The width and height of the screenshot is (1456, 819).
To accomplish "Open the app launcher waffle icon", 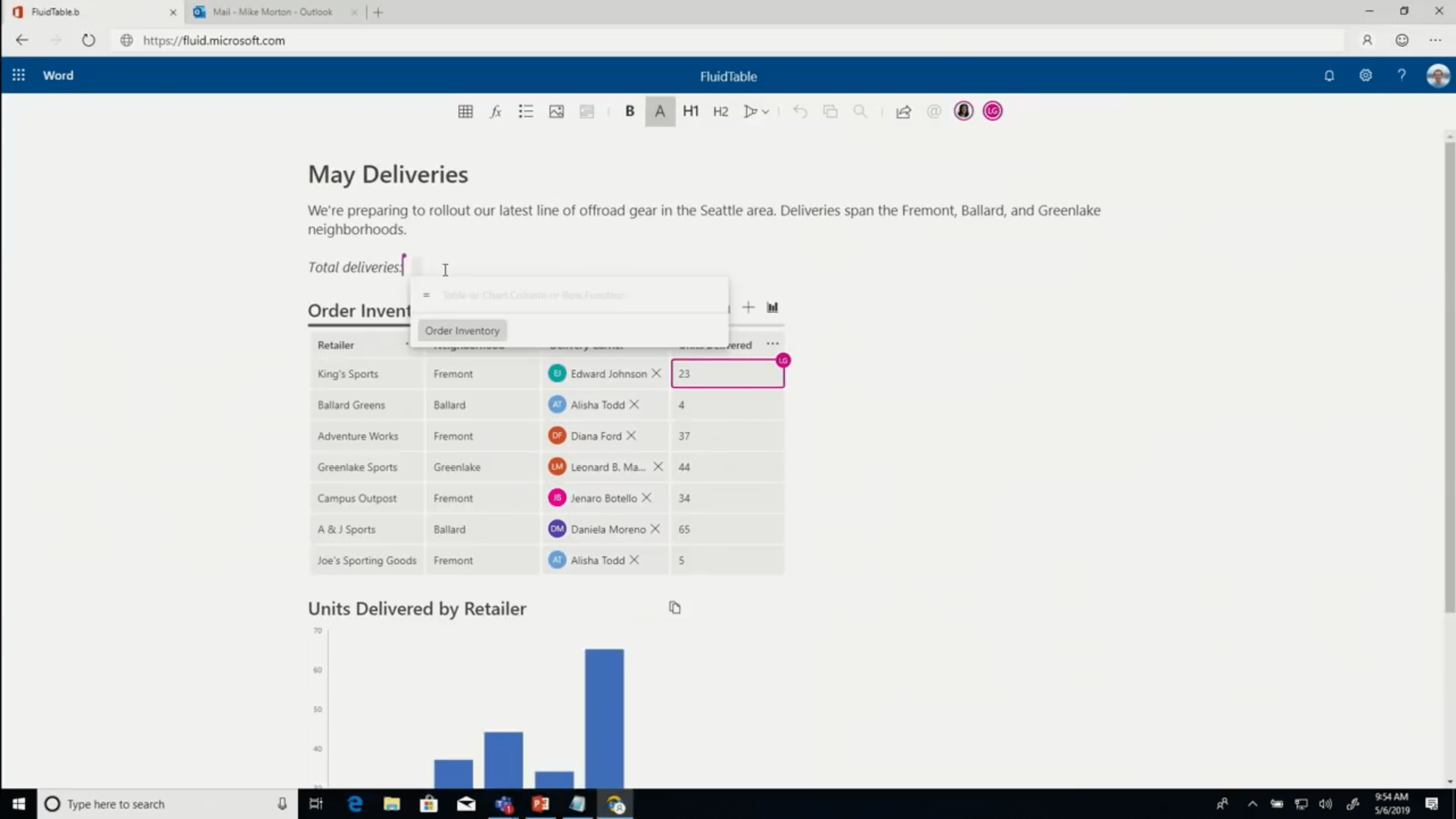I will tap(18, 75).
